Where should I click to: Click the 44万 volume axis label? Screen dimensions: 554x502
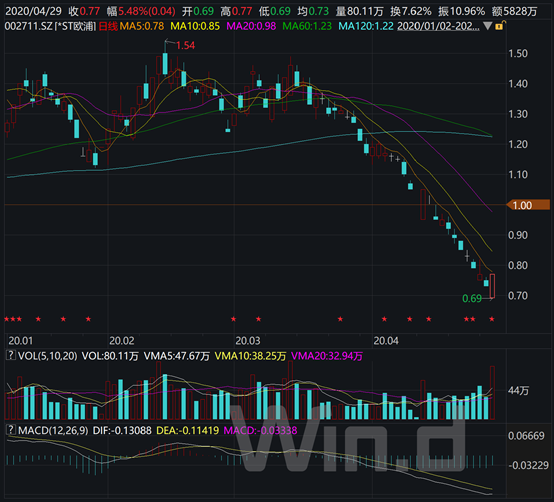pyautogui.click(x=518, y=390)
